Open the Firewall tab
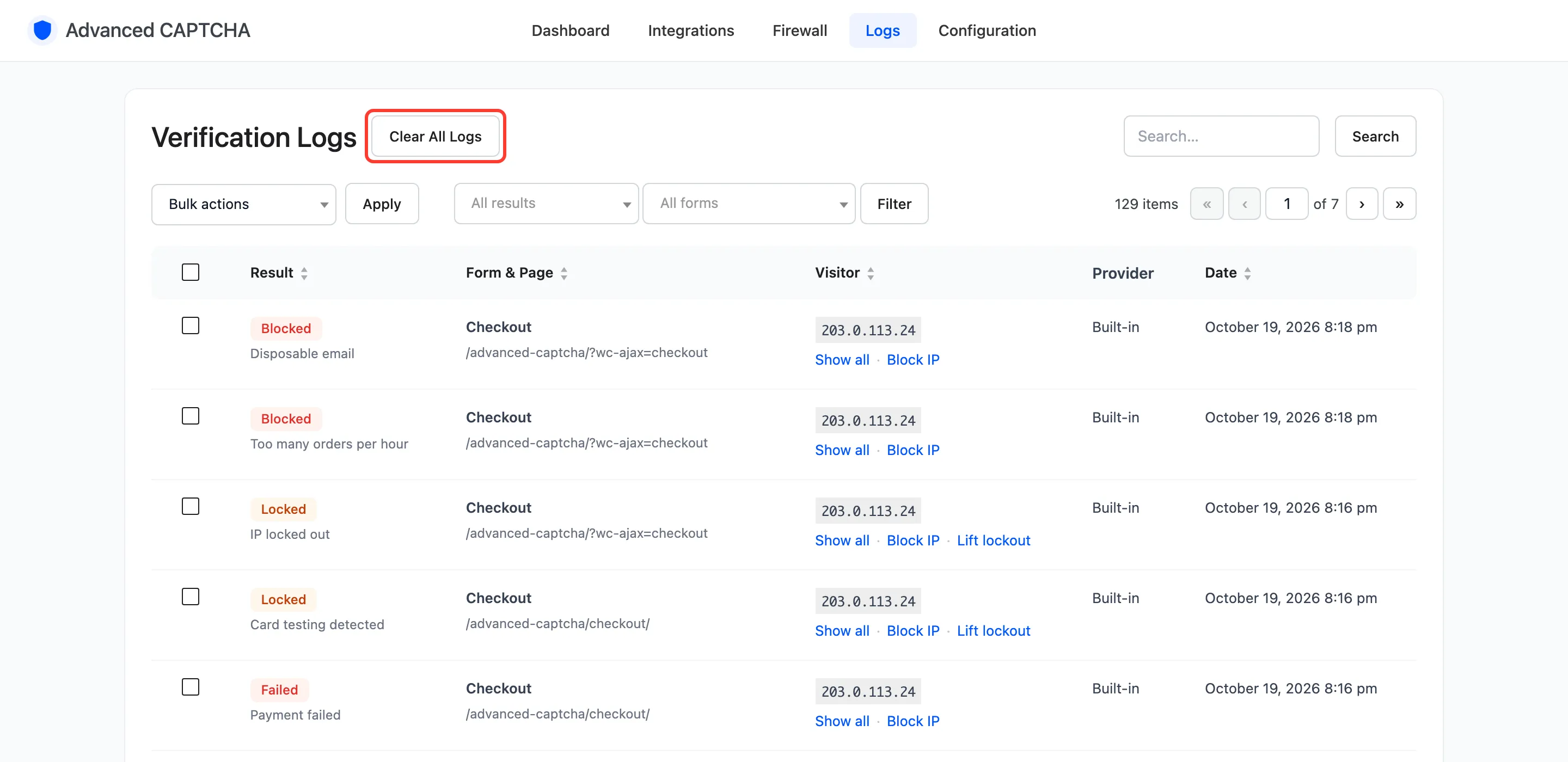Screen dimensions: 1568x762 point(799,30)
